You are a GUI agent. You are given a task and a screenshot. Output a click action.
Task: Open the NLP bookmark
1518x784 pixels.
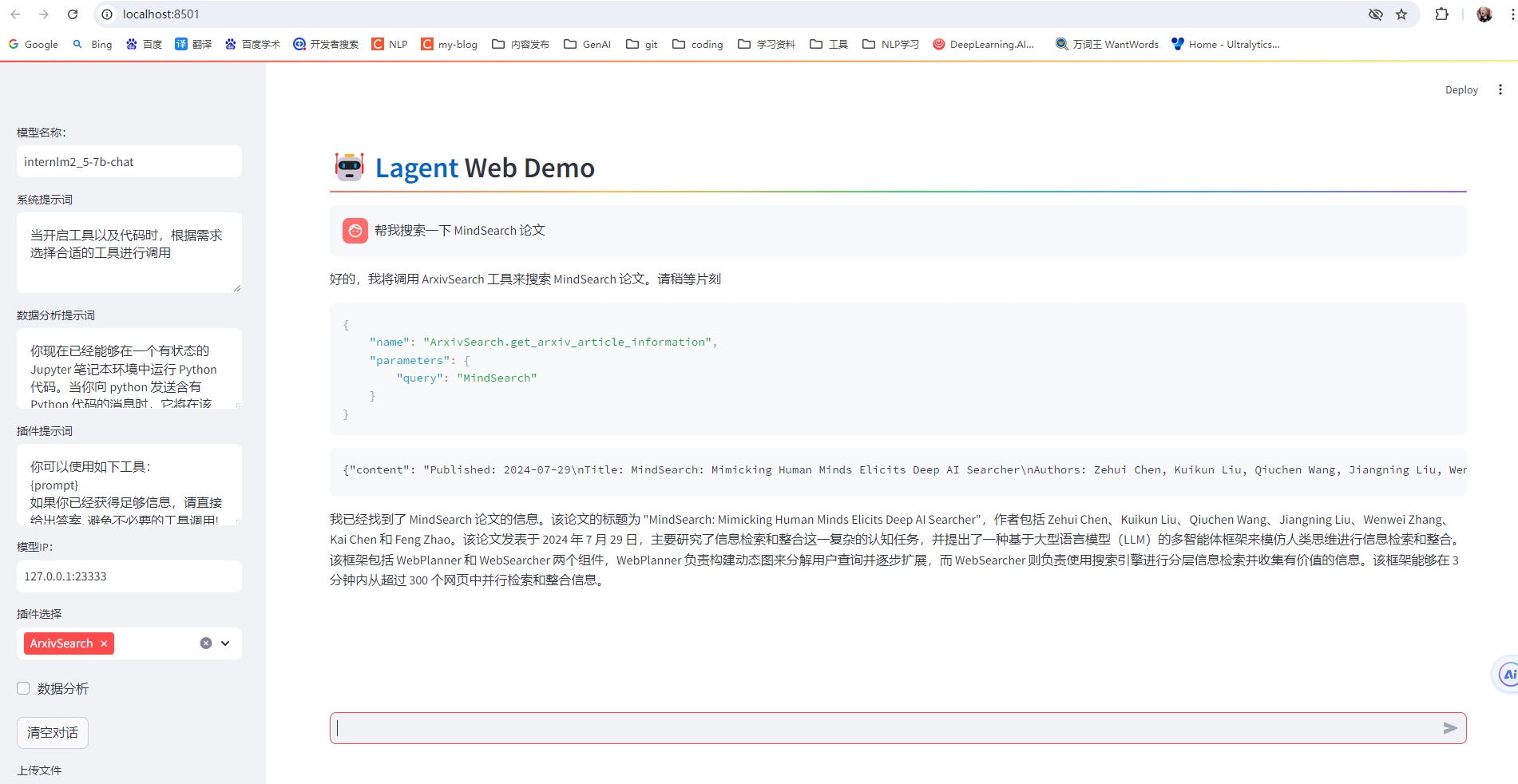[390, 45]
